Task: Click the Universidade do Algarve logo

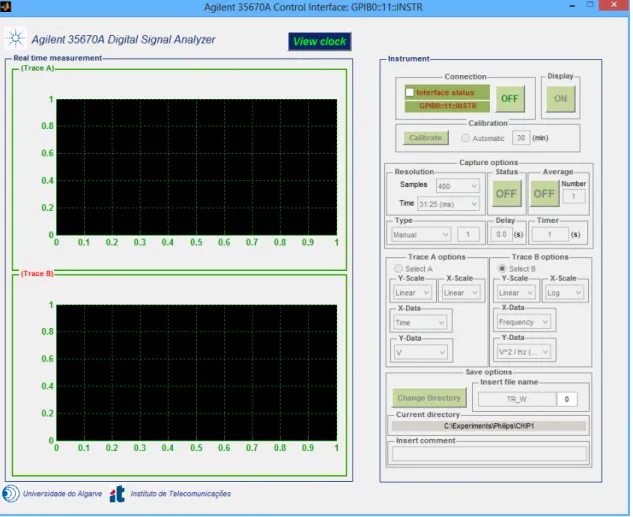Action: point(11,493)
